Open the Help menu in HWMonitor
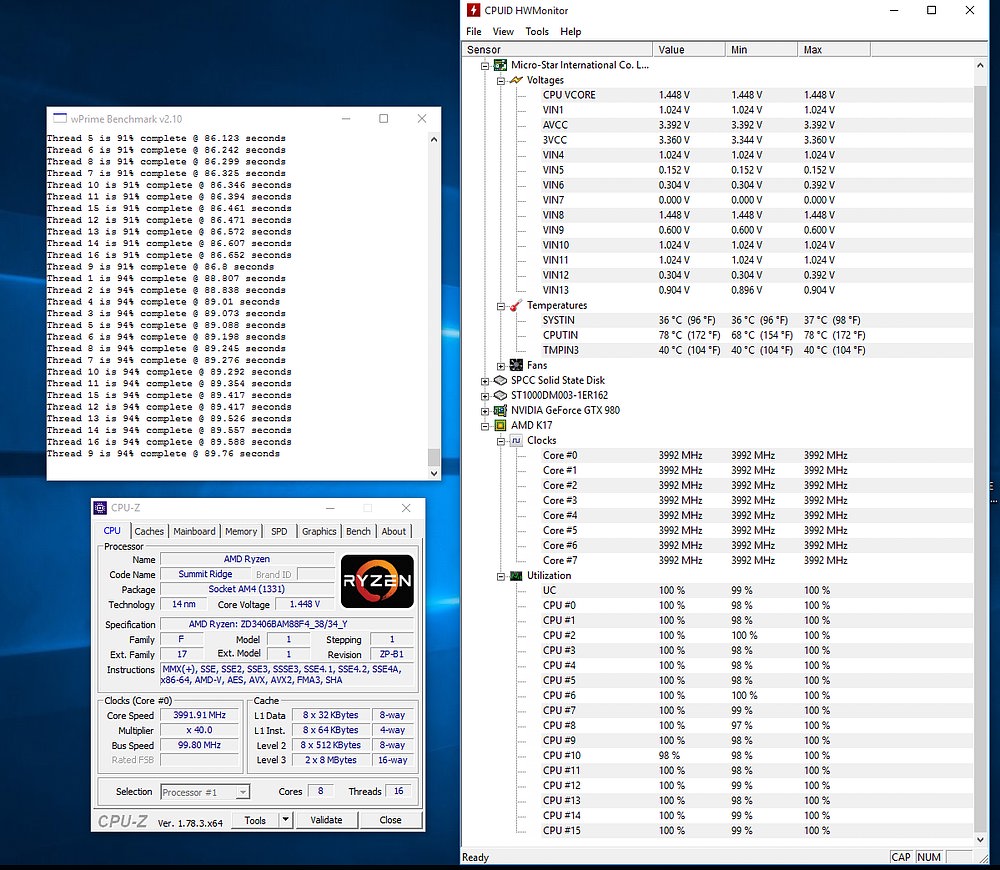Viewport: 1000px width, 870px height. tap(571, 31)
